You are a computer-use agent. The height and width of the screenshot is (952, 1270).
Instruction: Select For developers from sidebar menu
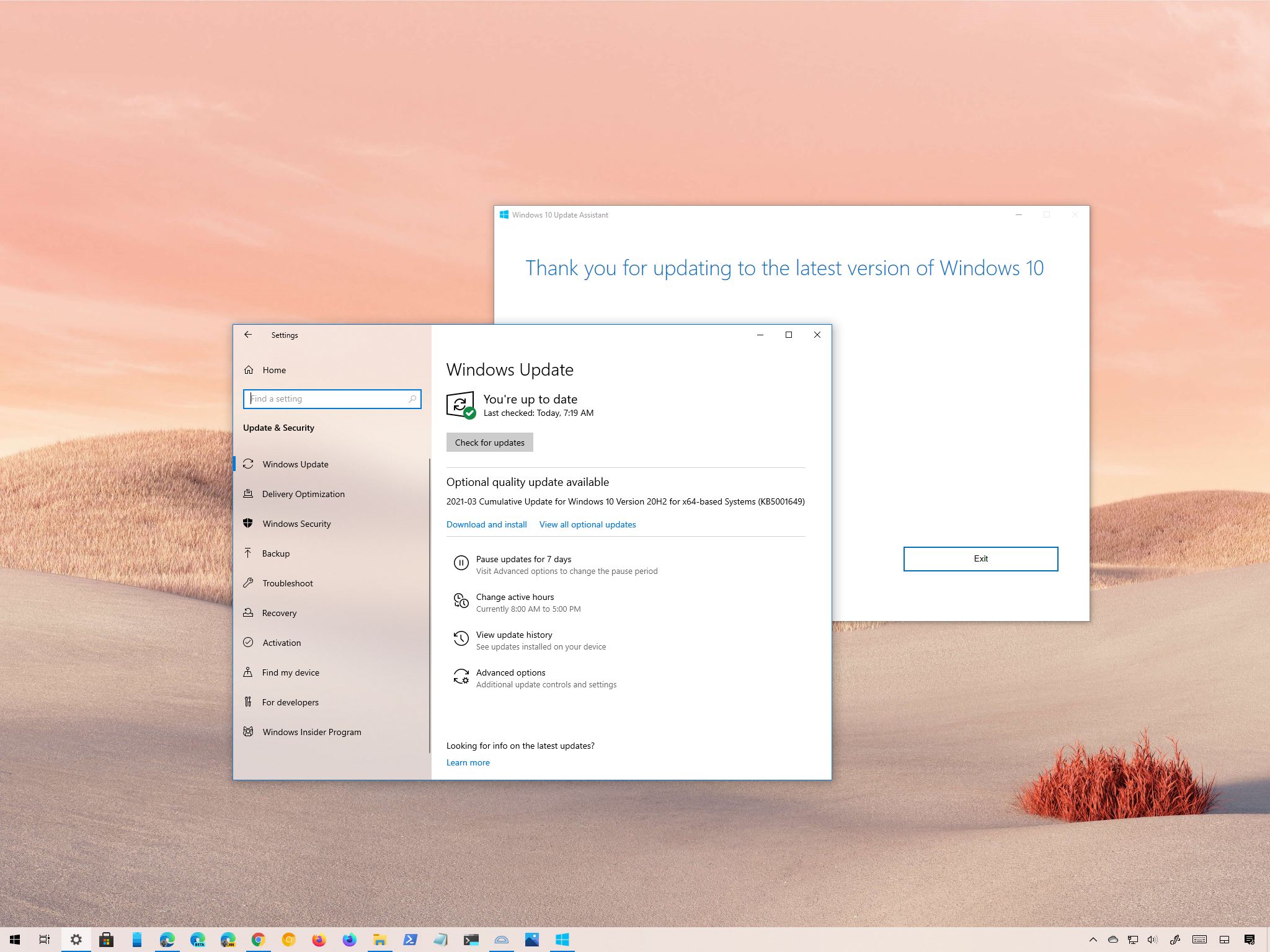click(291, 702)
